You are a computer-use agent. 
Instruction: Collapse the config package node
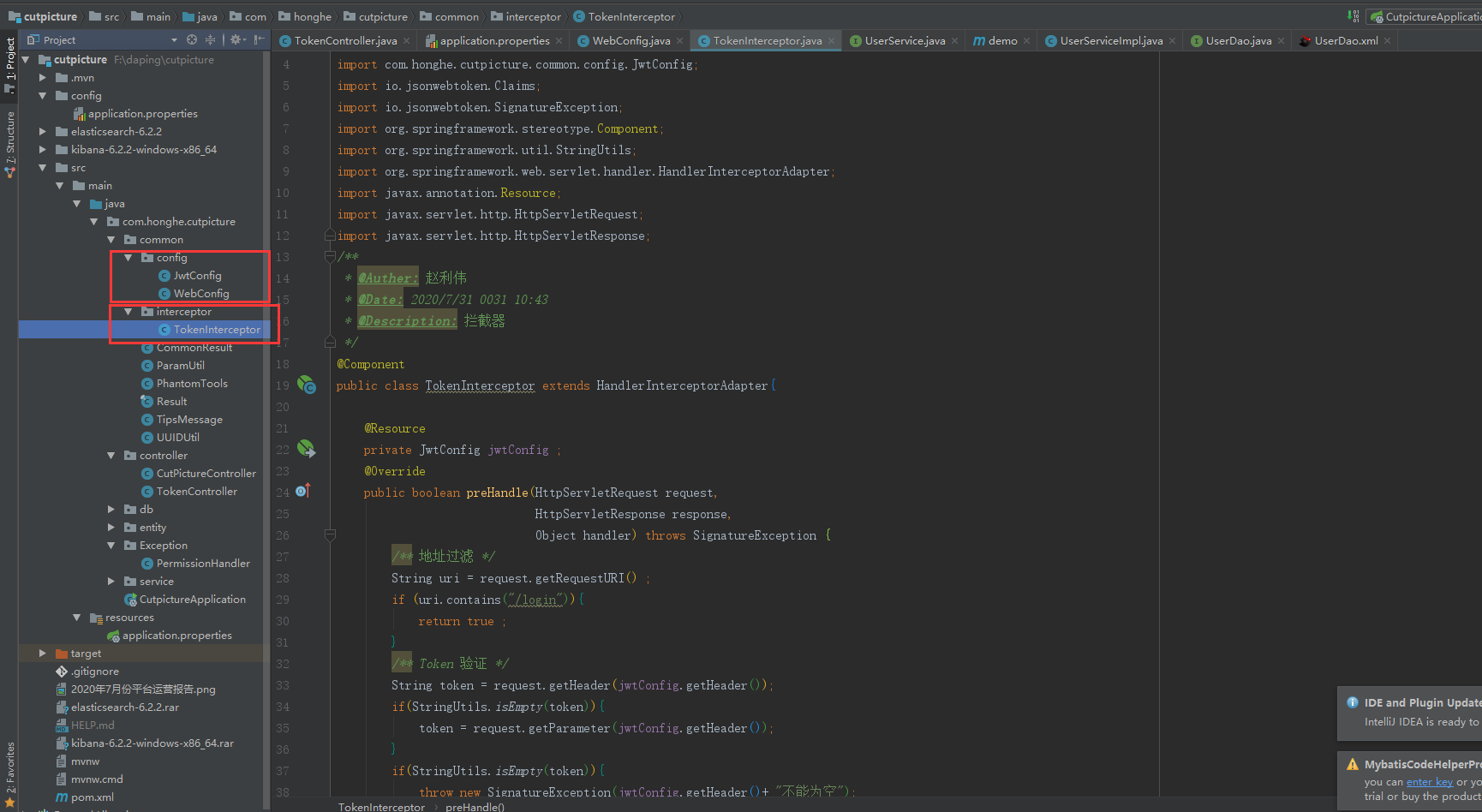coord(127,257)
